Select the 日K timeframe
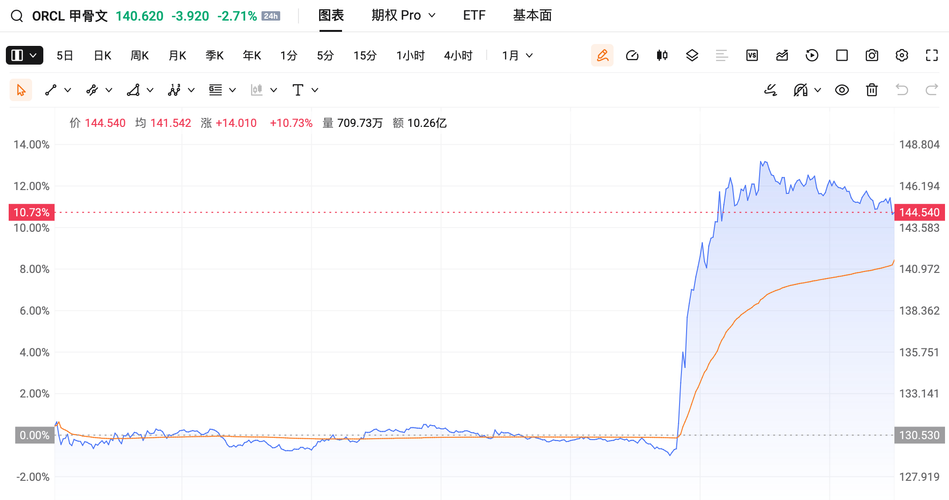 pyautogui.click(x=102, y=56)
